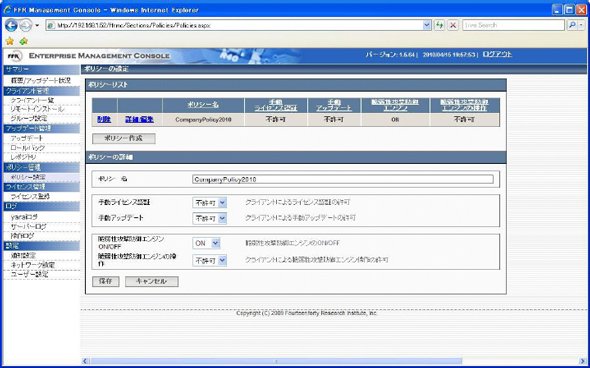Click the Live Search magnifier icon
The height and width of the screenshot is (368, 590).
pyautogui.click(x=572, y=25)
